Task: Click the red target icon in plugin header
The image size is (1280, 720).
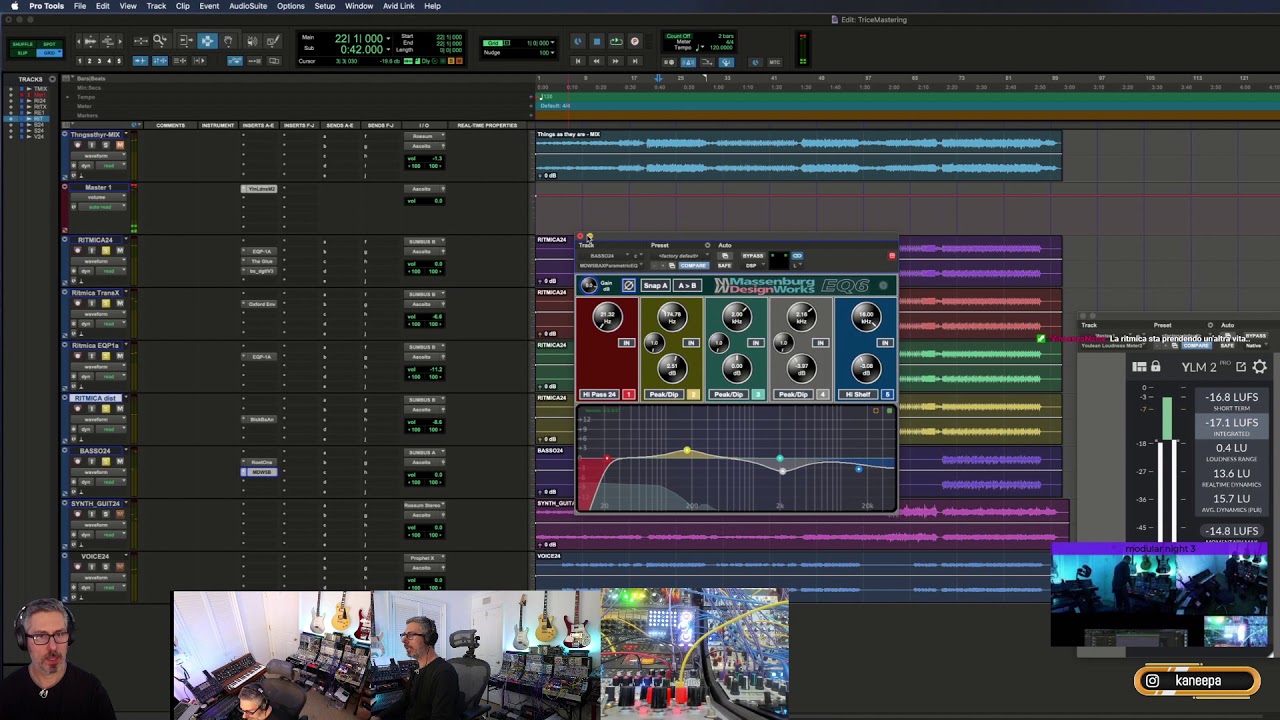Action: click(892, 256)
